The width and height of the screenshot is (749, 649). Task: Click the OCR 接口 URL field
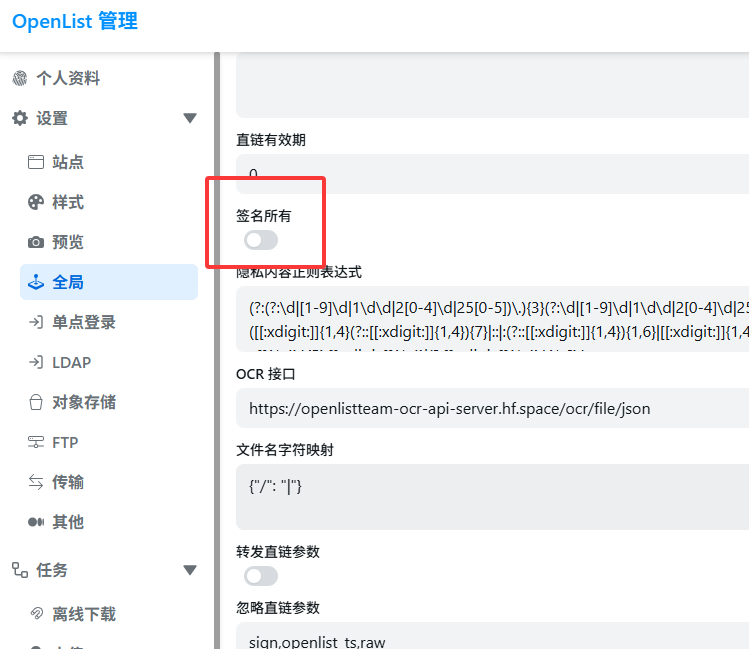[492, 408]
